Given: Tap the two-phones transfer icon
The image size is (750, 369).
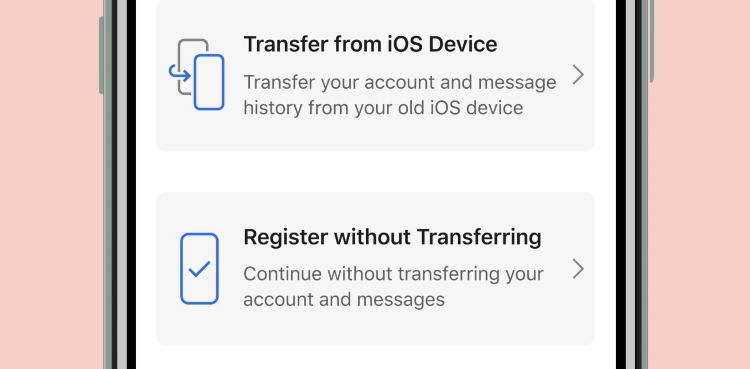Looking at the screenshot, I should tap(196, 75).
